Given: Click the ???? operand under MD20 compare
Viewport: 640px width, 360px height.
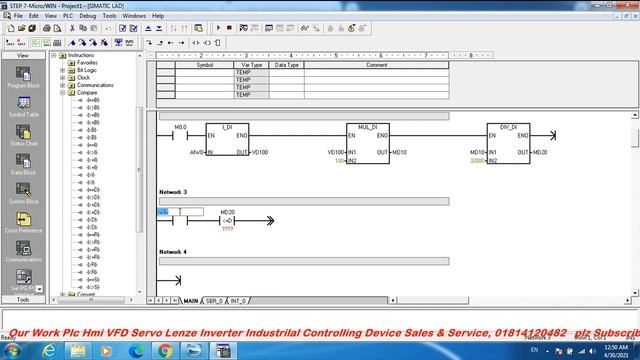Looking at the screenshot, I should tap(227, 229).
